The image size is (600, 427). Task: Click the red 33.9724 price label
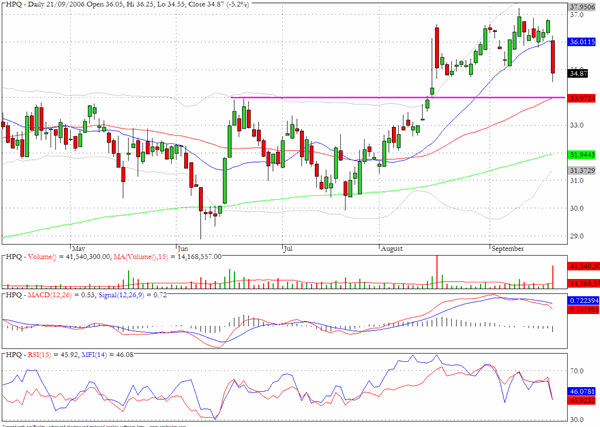tap(582, 98)
